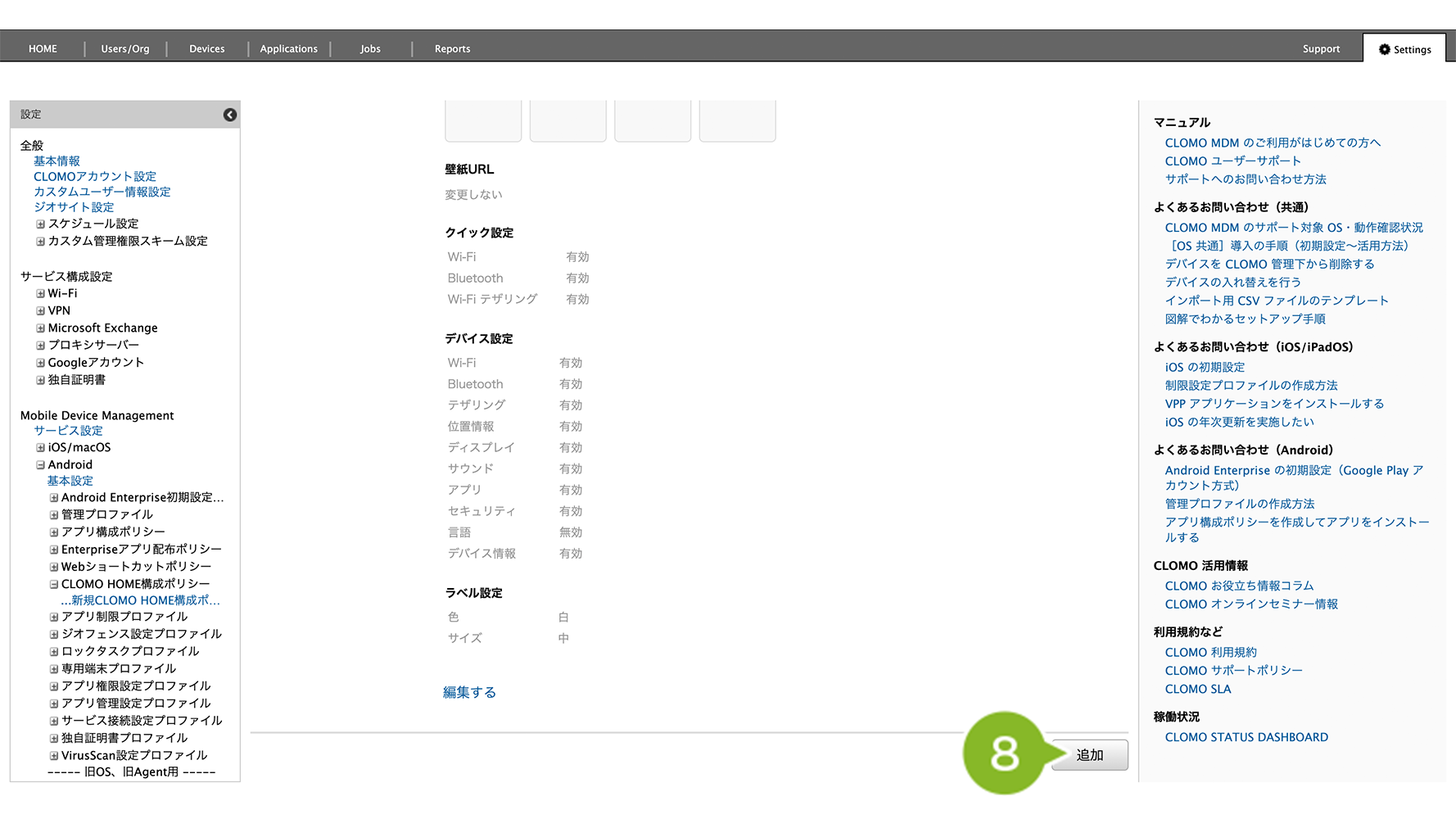Image resolution: width=1456 pixels, height=819 pixels.
Task: Go to the Applications menu
Action: tap(288, 49)
